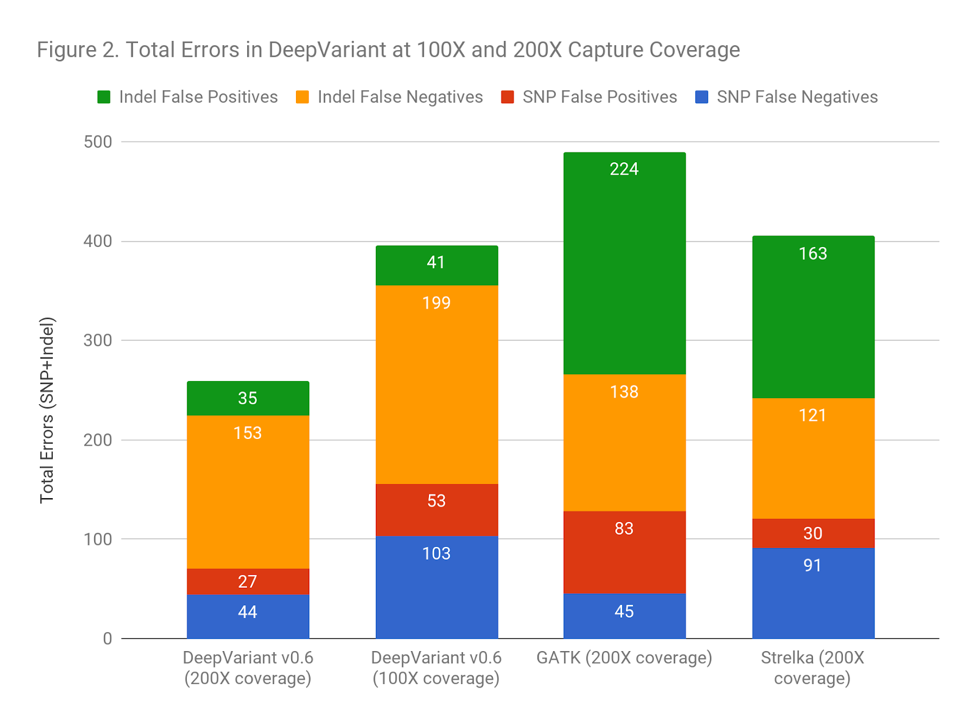Click the orange segment labeled 199

click(436, 385)
